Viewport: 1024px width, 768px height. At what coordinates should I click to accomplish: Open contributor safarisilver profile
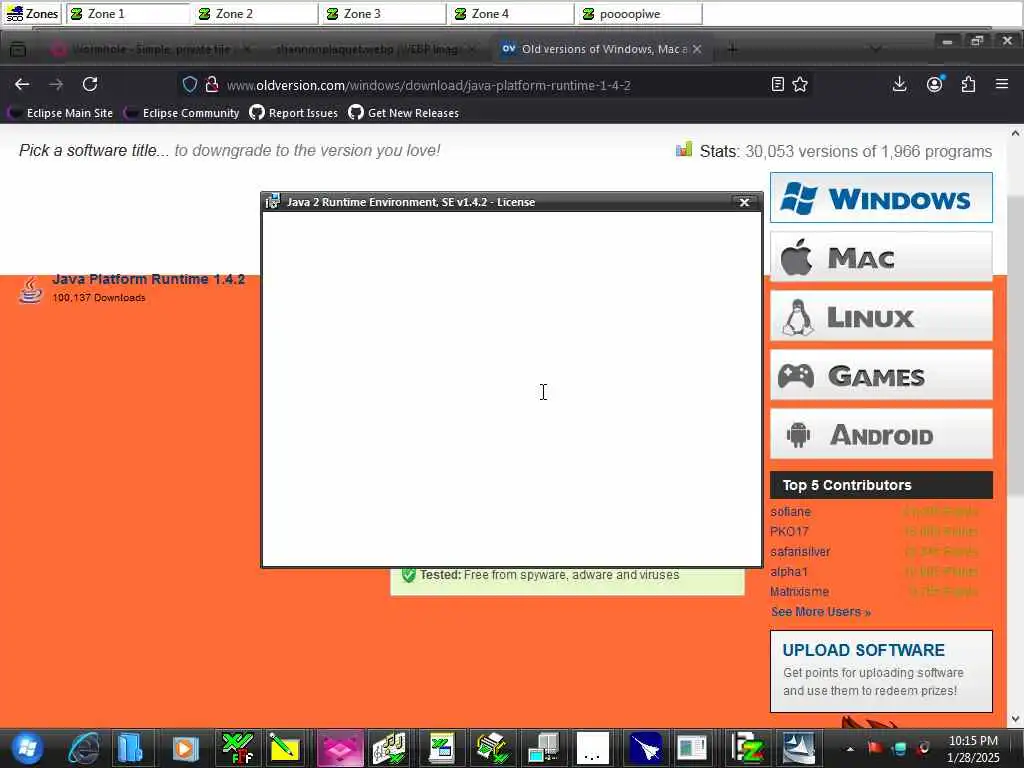pos(800,552)
